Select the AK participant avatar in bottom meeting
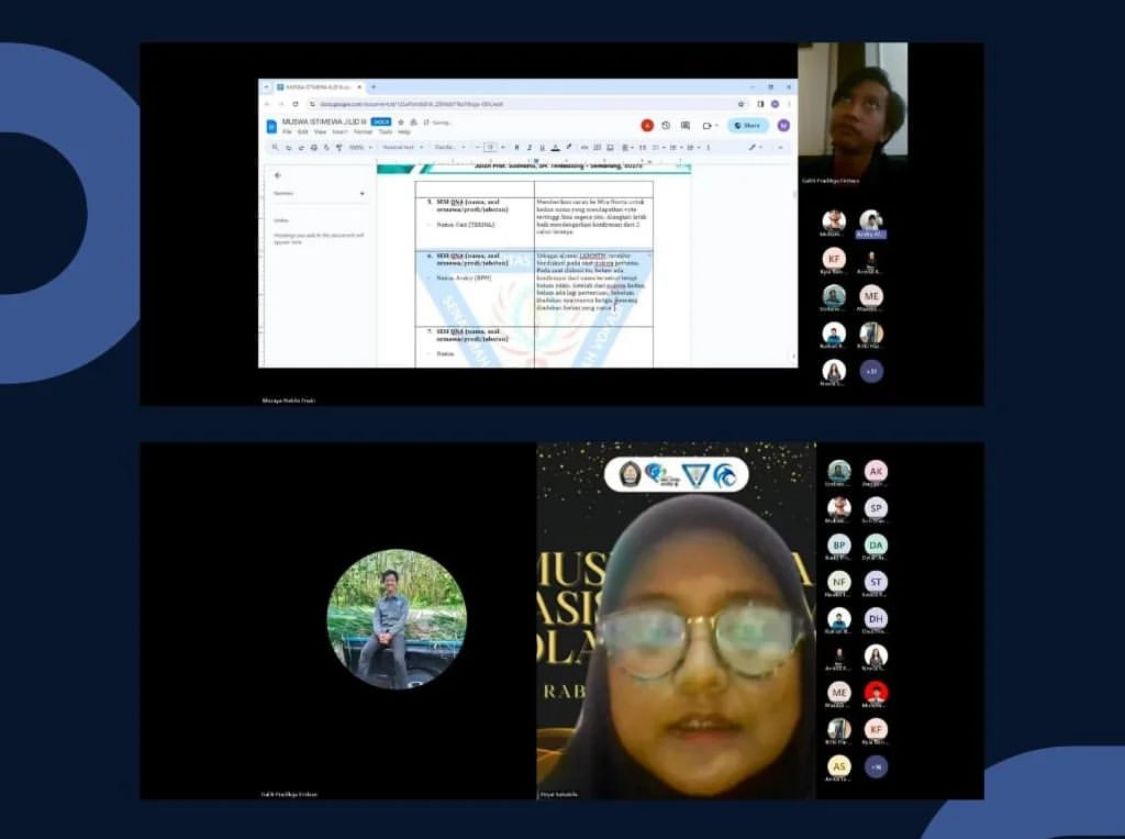This screenshot has height=839, width=1125. 876,471
